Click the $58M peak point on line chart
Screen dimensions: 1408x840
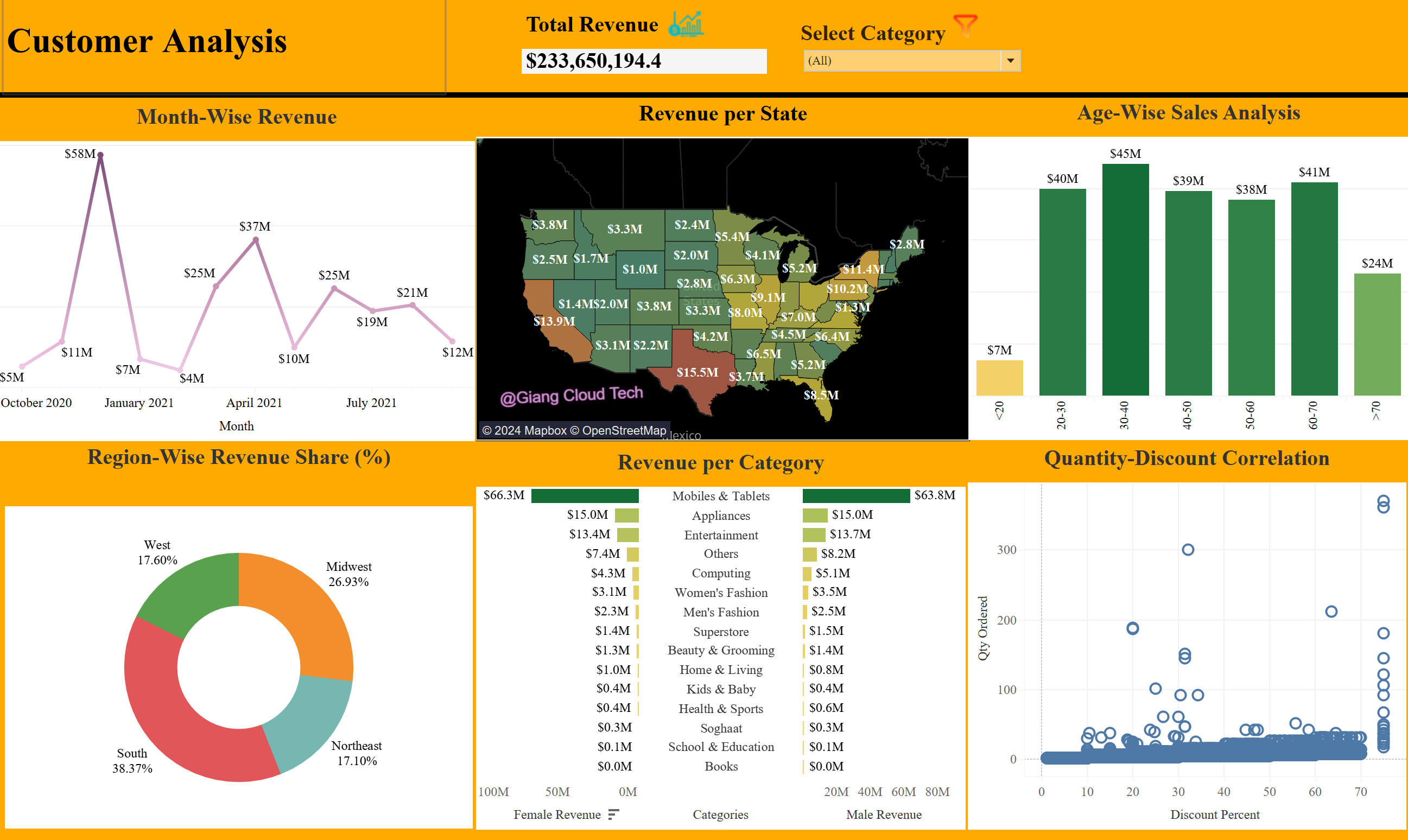100,155
